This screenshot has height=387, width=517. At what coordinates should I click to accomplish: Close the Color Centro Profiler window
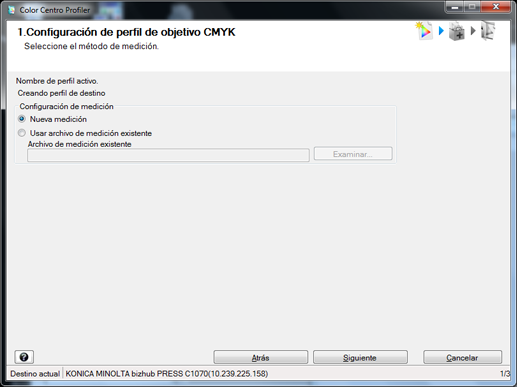pos(496,7)
